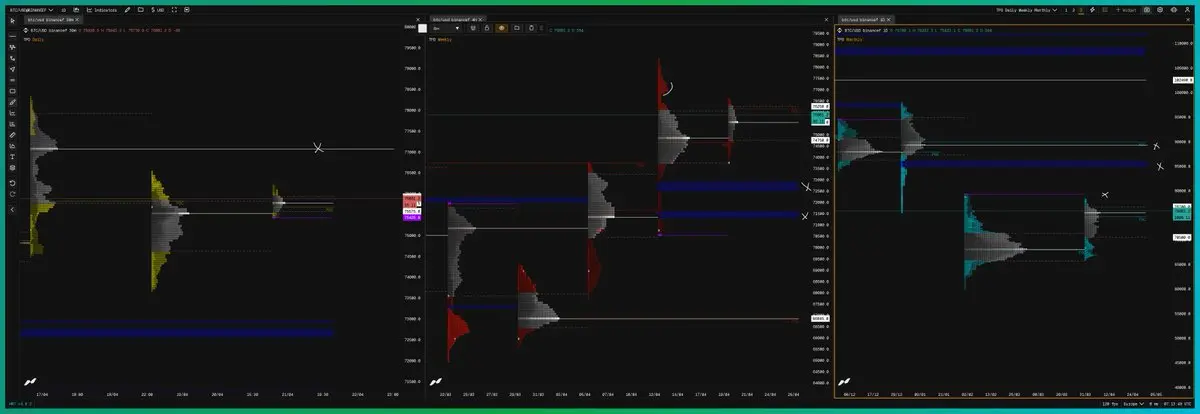Click the 102400 price label on 1D axis
This screenshot has height=414, width=1200.
pyautogui.click(x=1185, y=80)
